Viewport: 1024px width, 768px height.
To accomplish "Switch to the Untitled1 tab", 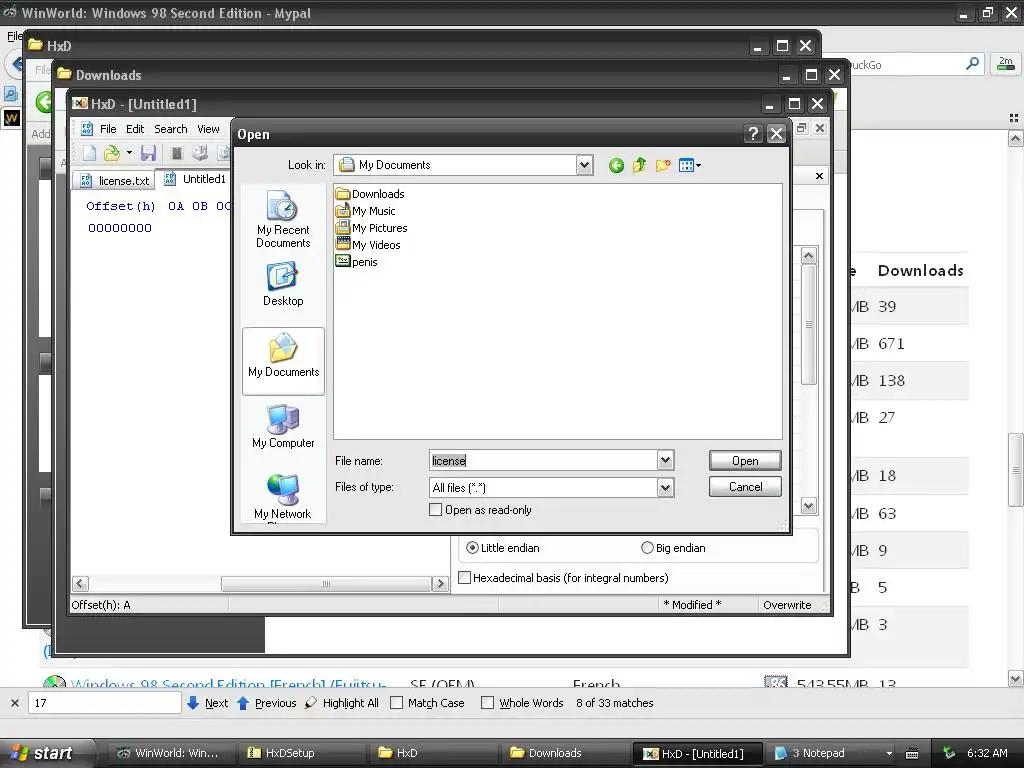I will (195, 179).
